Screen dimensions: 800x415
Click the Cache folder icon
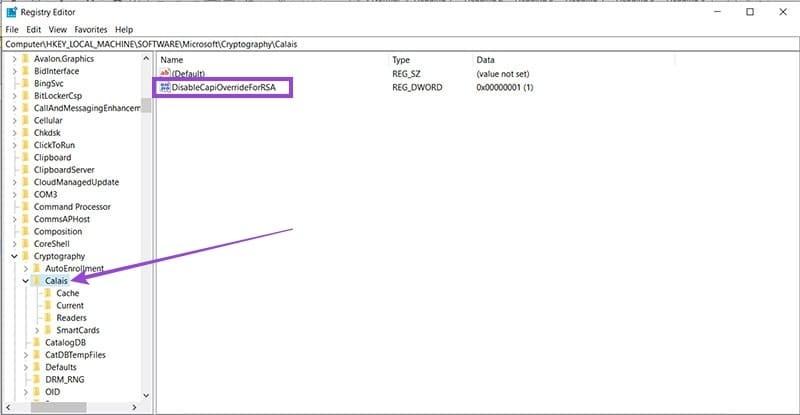(x=48, y=293)
